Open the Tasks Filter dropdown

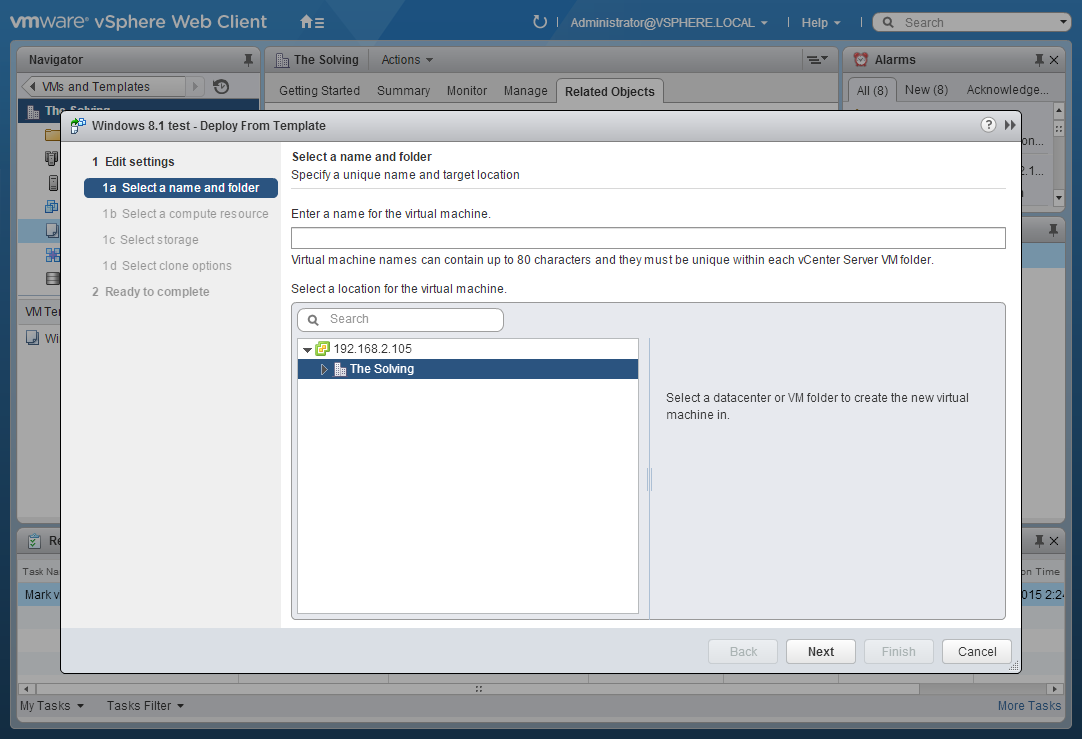pyautogui.click(x=145, y=706)
